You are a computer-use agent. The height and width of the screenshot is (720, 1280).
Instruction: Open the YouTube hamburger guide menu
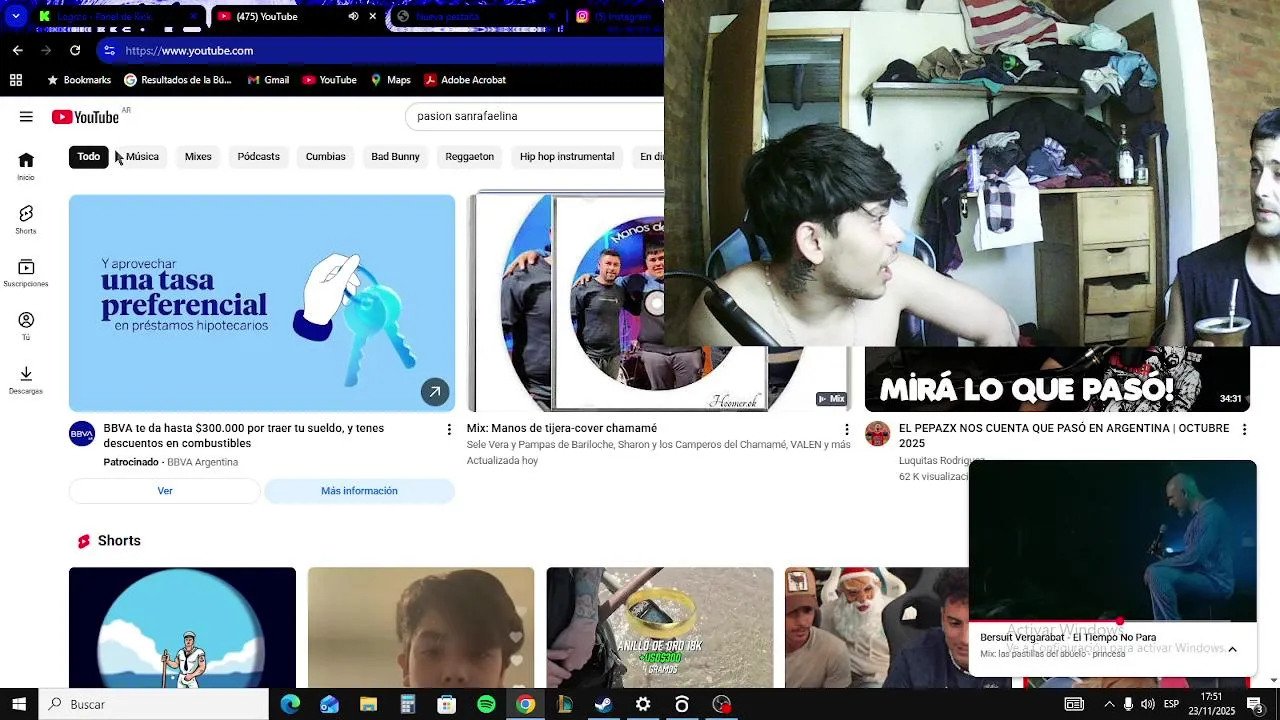point(26,117)
